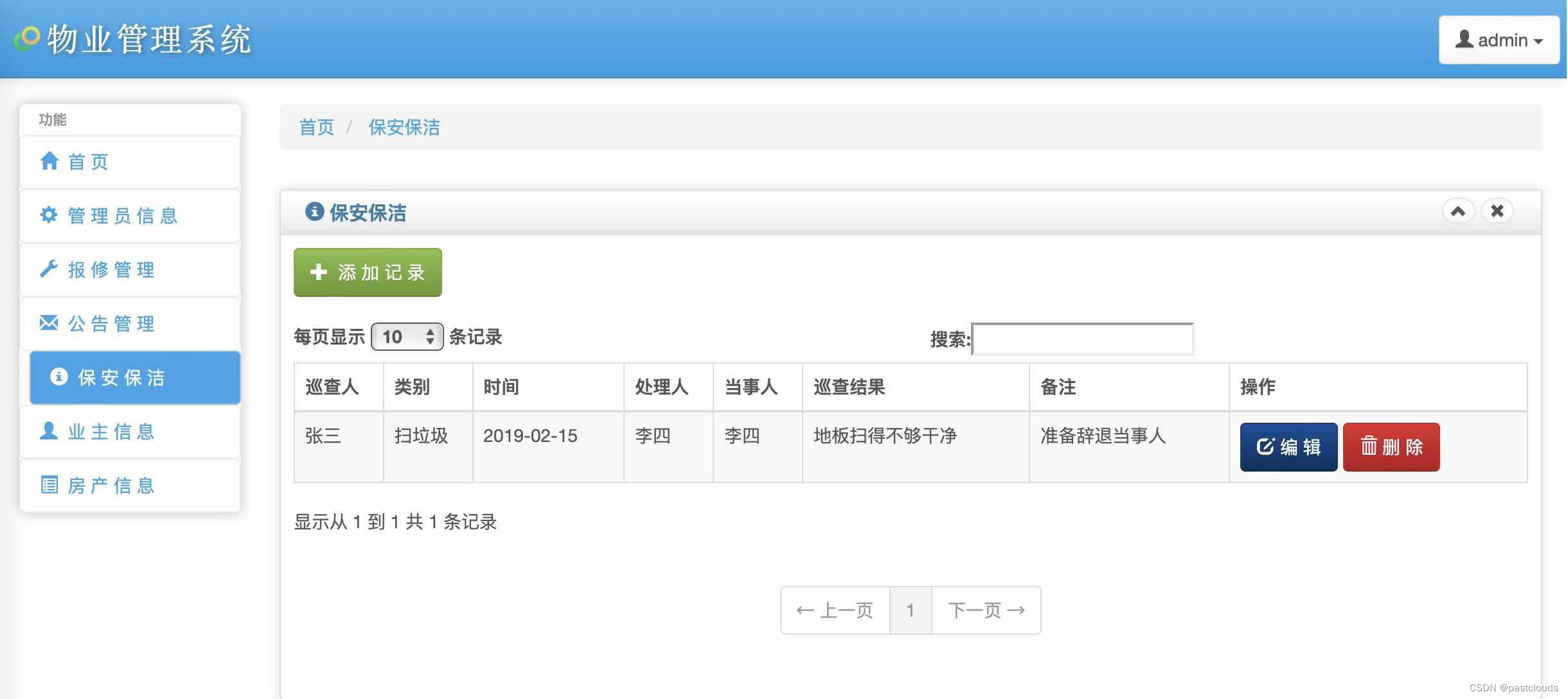Delete 张三's record with the red 删除 button

[1391, 447]
